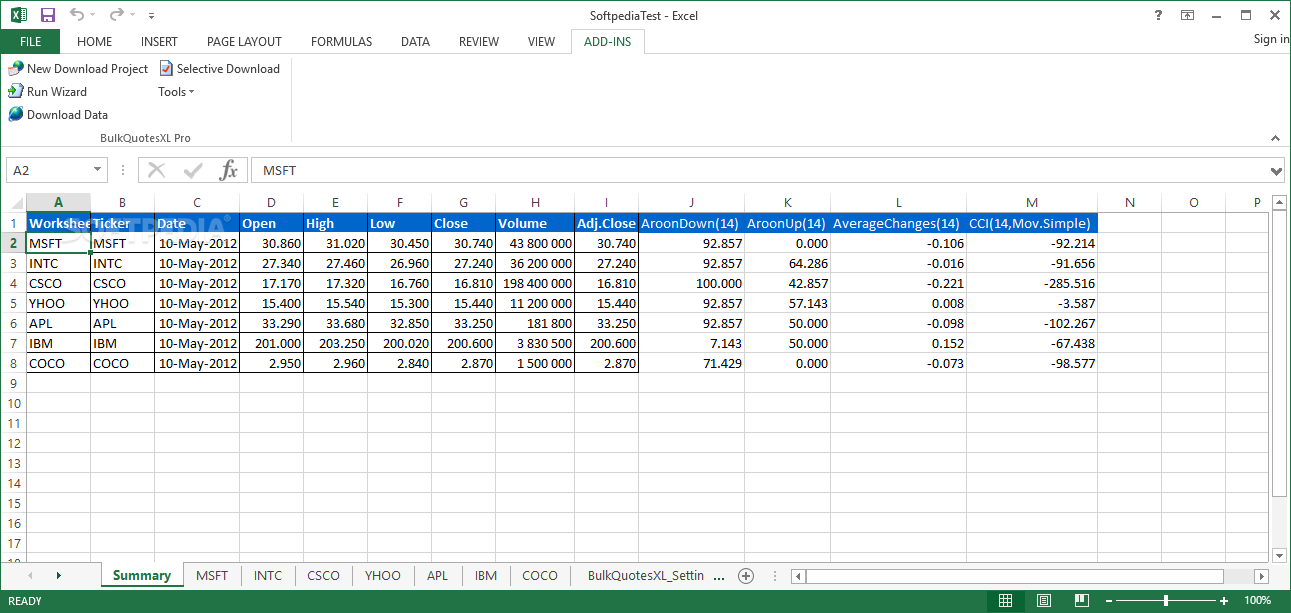Expand the formula bar
Screen dimensions: 1291x613
[x=1275, y=170]
